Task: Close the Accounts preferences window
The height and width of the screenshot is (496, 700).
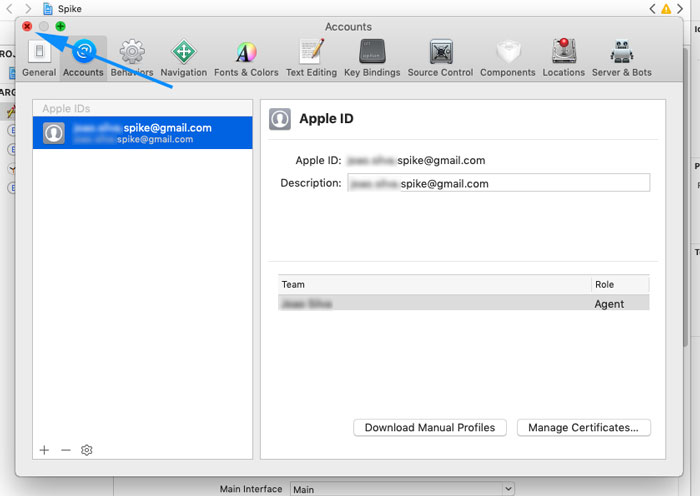Action: point(27,26)
